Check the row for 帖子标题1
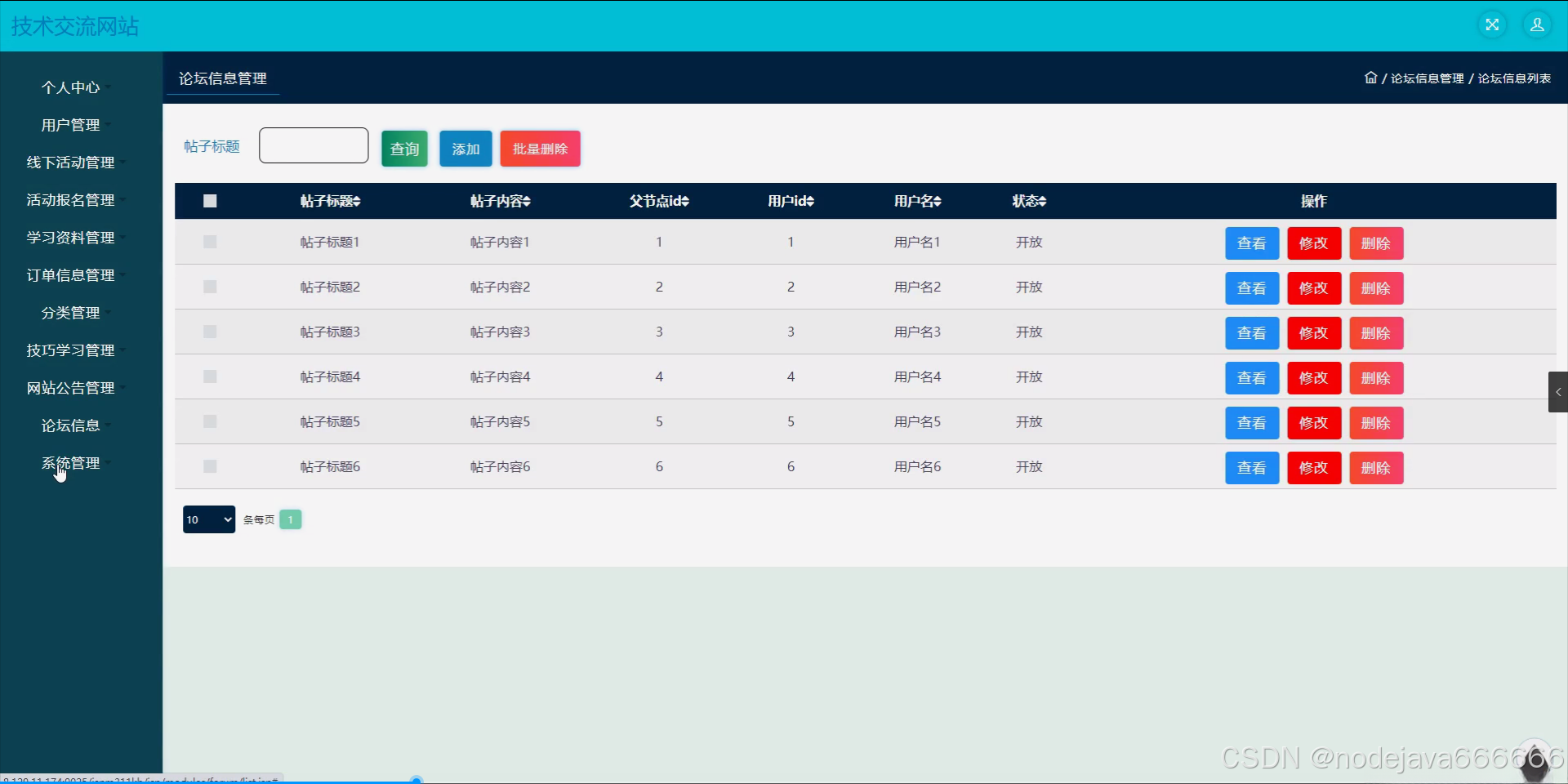The image size is (1568, 784). [210, 242]
